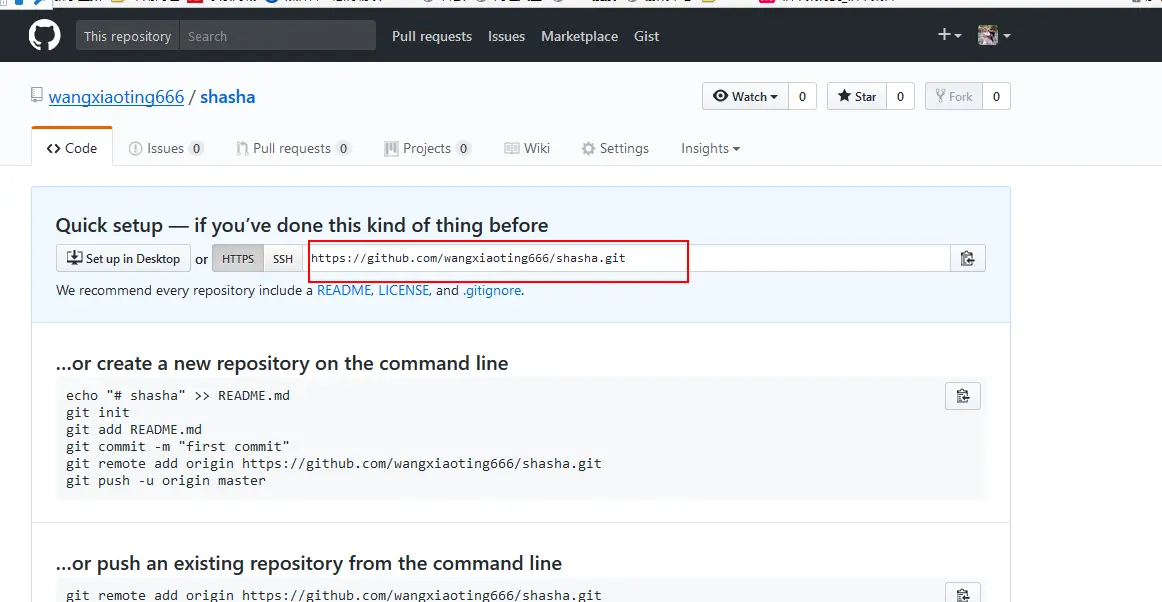The height and width of the screenshot is (602, 1162).
Task: Select the Code tab
Action: coord(72,148)
